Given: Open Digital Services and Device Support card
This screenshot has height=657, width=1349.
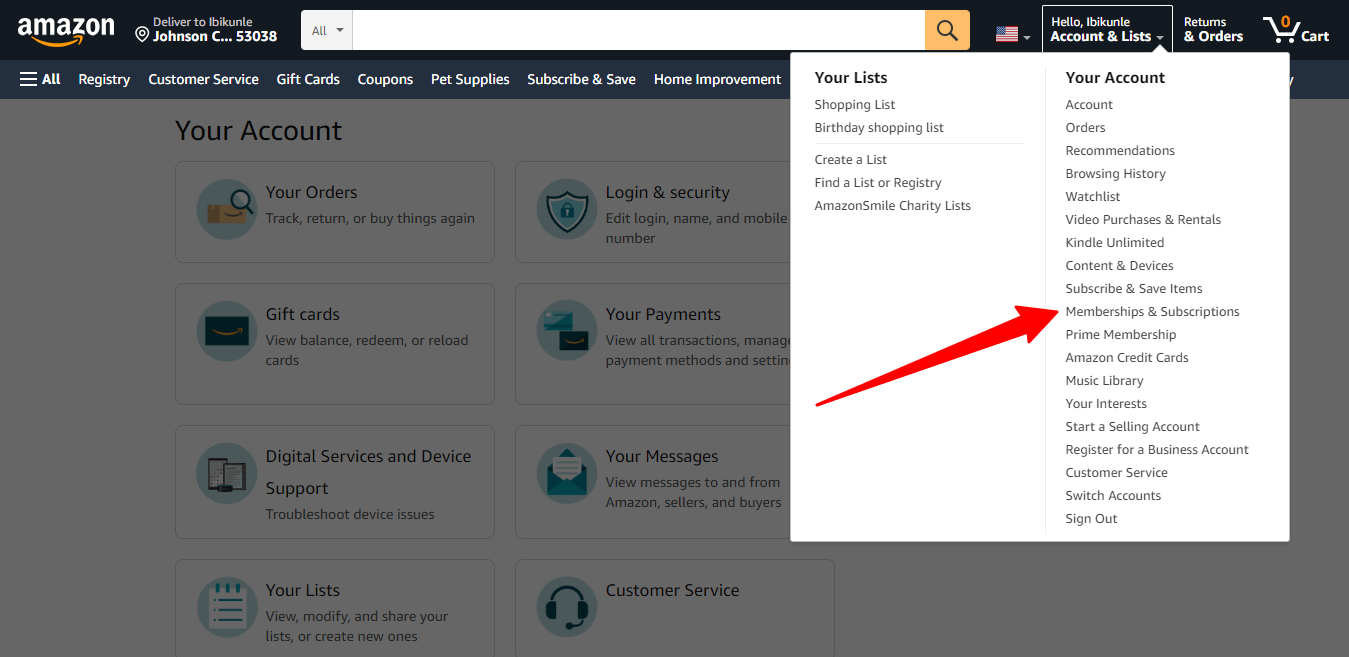Looking at the screenshot, I should pyautogui.click(x=368, y=472).
